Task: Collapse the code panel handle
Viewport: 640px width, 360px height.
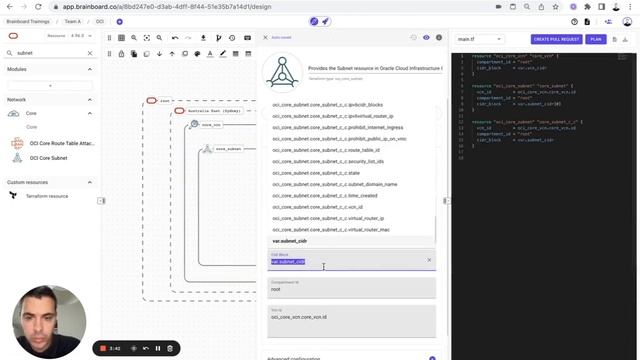Action: (x=446, y=200)
